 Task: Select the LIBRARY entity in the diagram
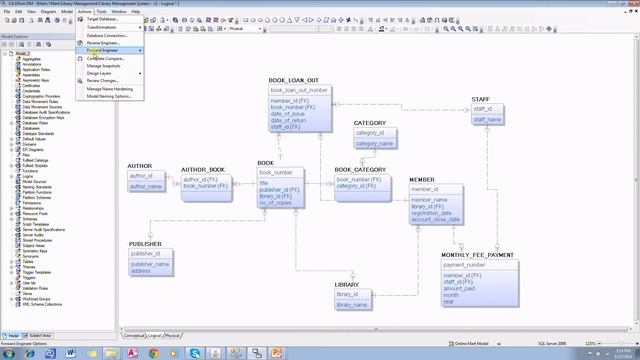pos(353,300)
